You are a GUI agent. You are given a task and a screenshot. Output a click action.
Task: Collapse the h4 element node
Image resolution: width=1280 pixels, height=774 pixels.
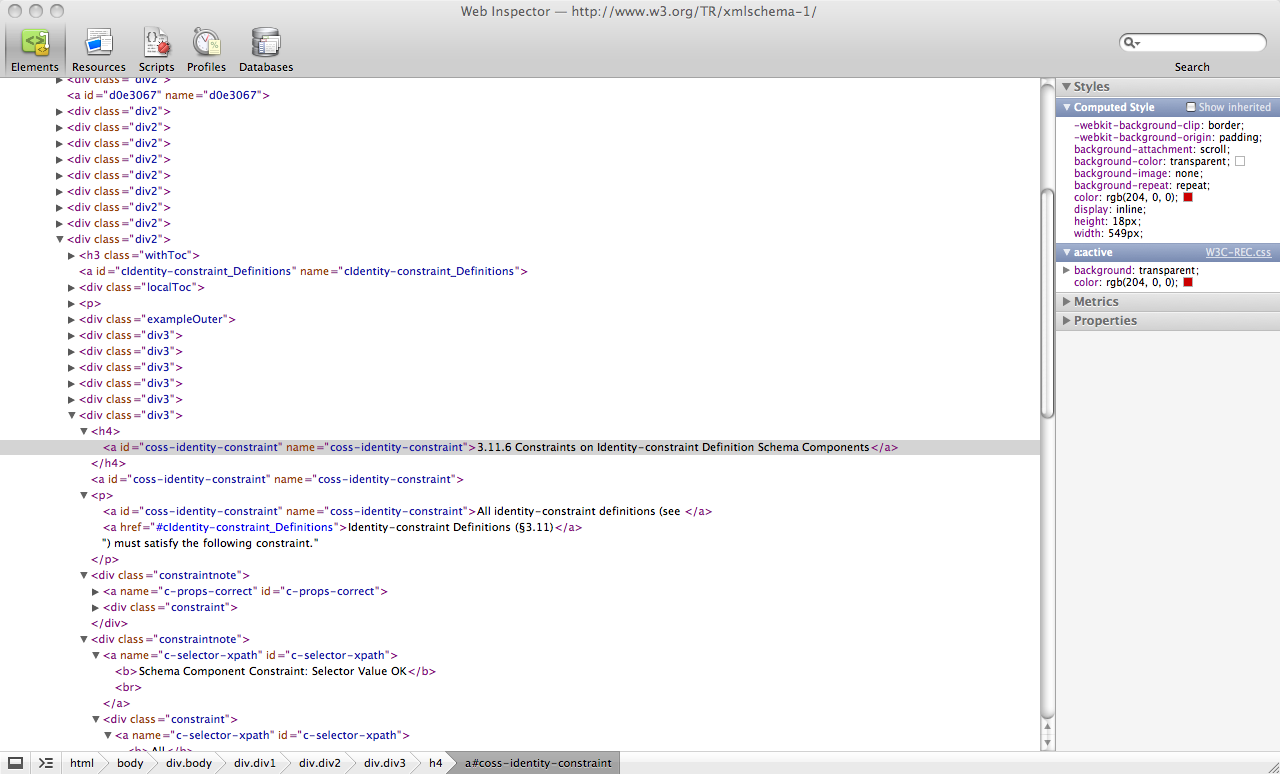tap(84, 431)
